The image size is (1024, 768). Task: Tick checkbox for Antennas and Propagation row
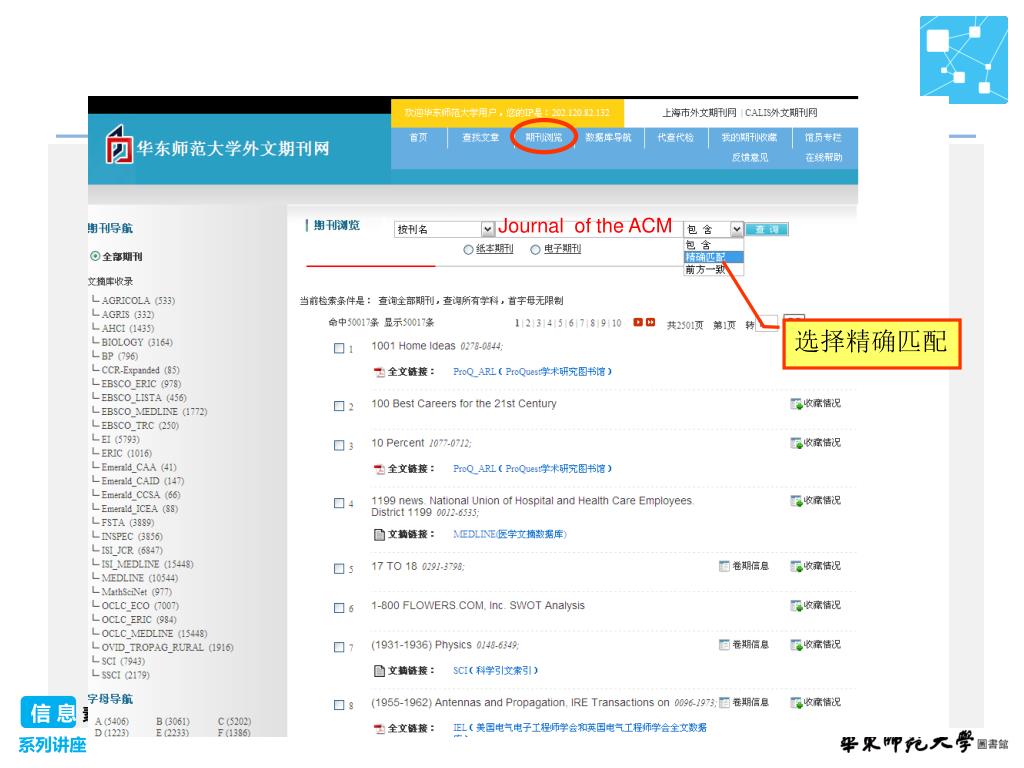(339, 705)
